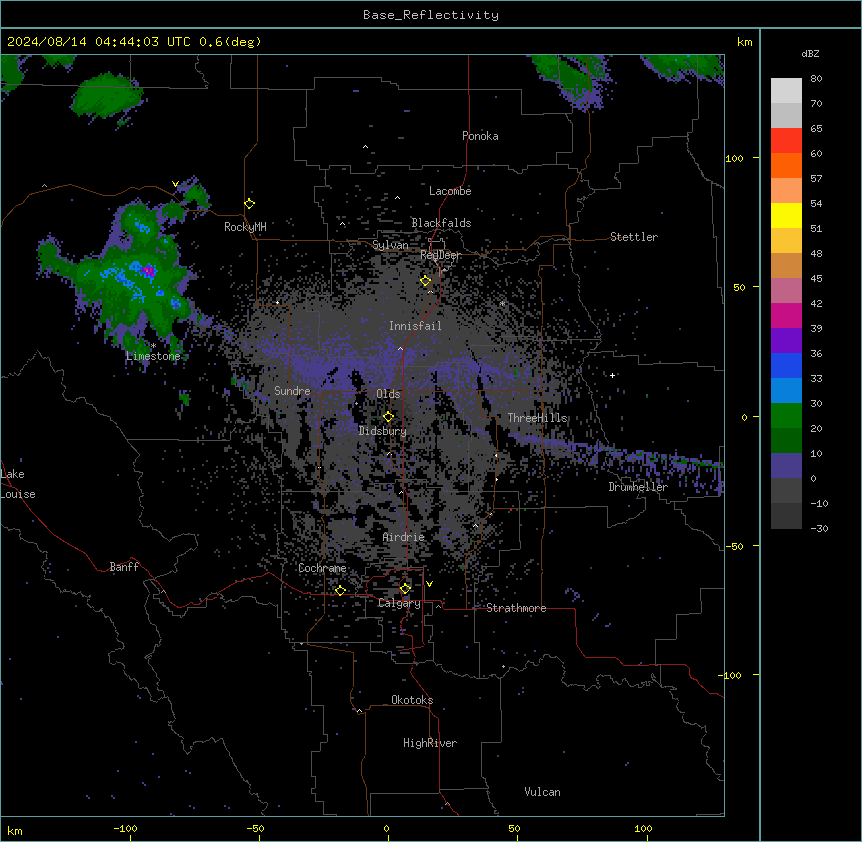The height and width of the screenshot is (842, 862).
Task: Click the Ponoka city label
Action: 480,136
